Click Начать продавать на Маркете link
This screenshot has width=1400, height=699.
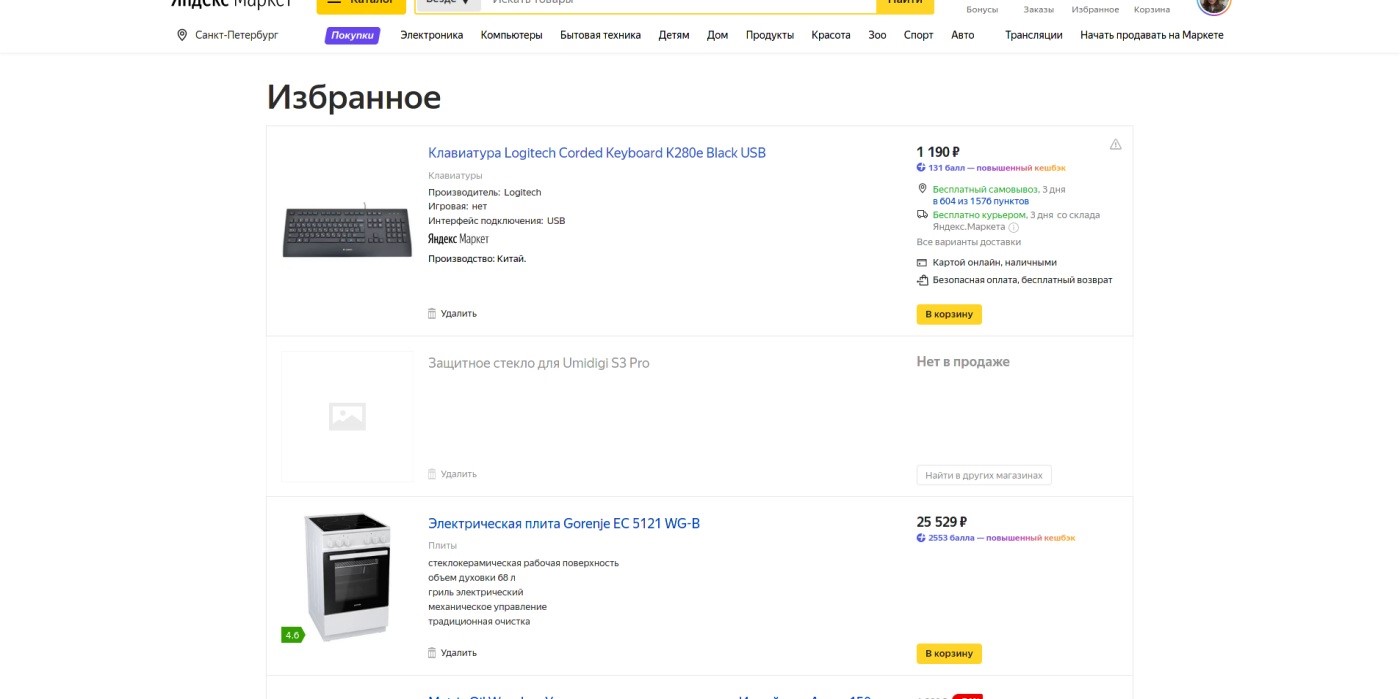pos(1152,35)
